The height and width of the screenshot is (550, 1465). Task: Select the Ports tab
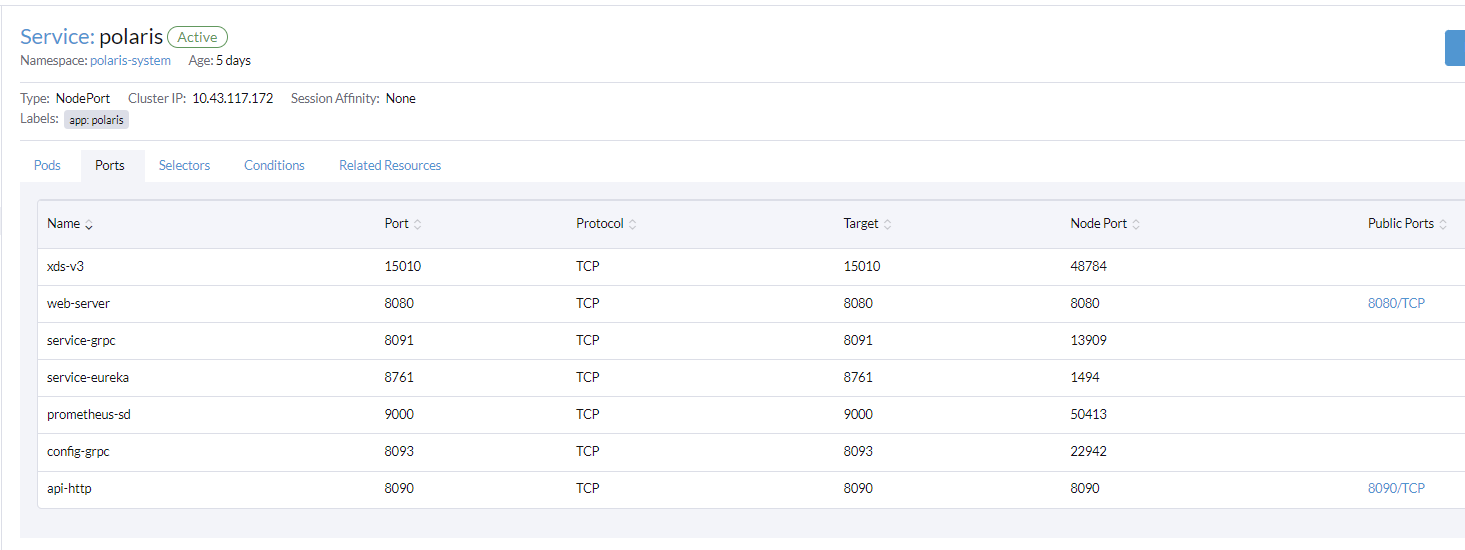coord(110,166)
